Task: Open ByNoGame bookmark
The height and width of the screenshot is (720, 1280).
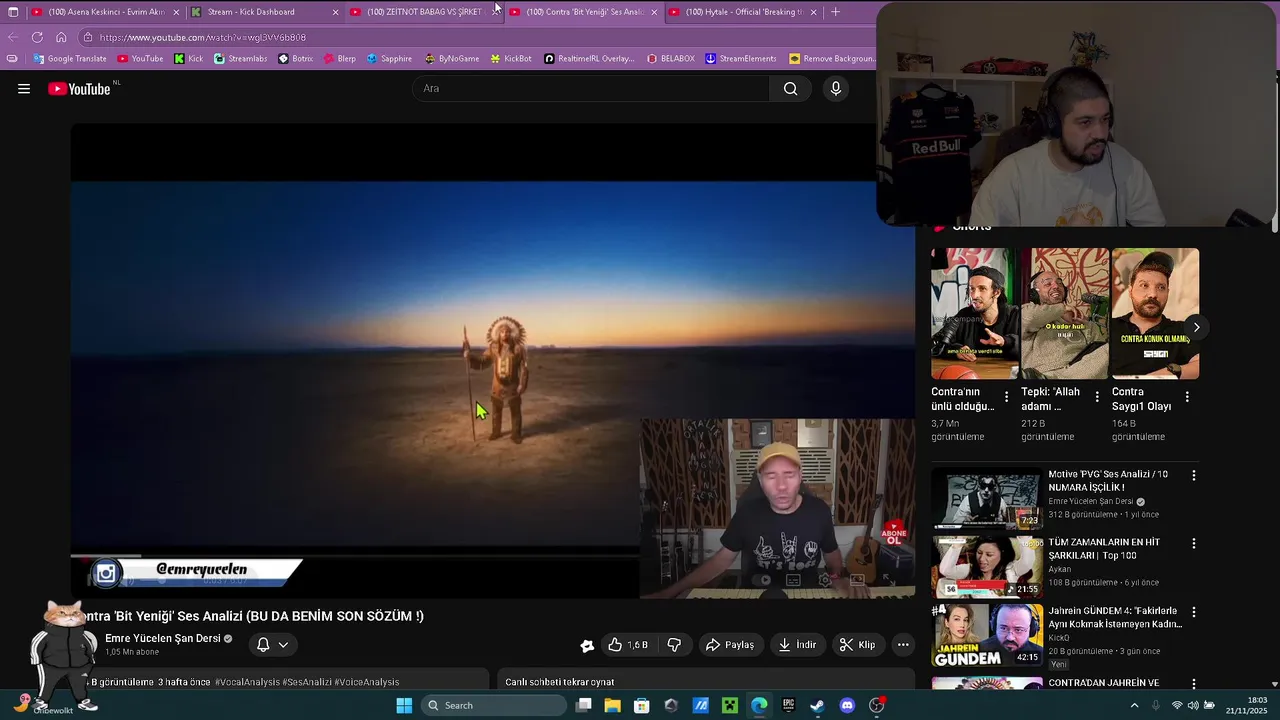Action: point(452,58)
